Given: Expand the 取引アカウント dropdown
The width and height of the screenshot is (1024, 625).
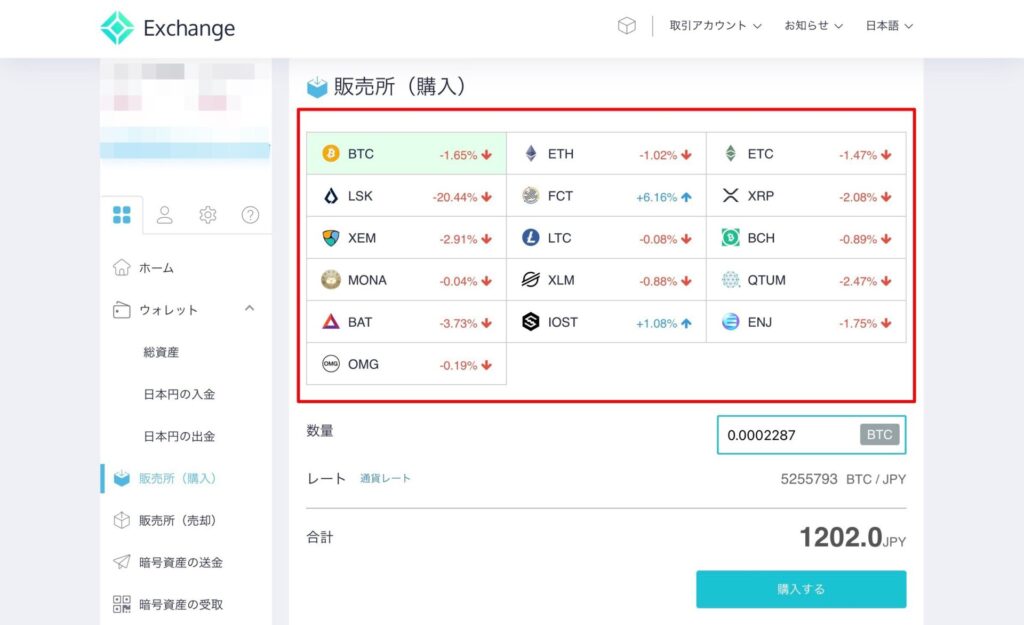Looking at the screenshot, I should pyautogui.click(x=715, y=25).
